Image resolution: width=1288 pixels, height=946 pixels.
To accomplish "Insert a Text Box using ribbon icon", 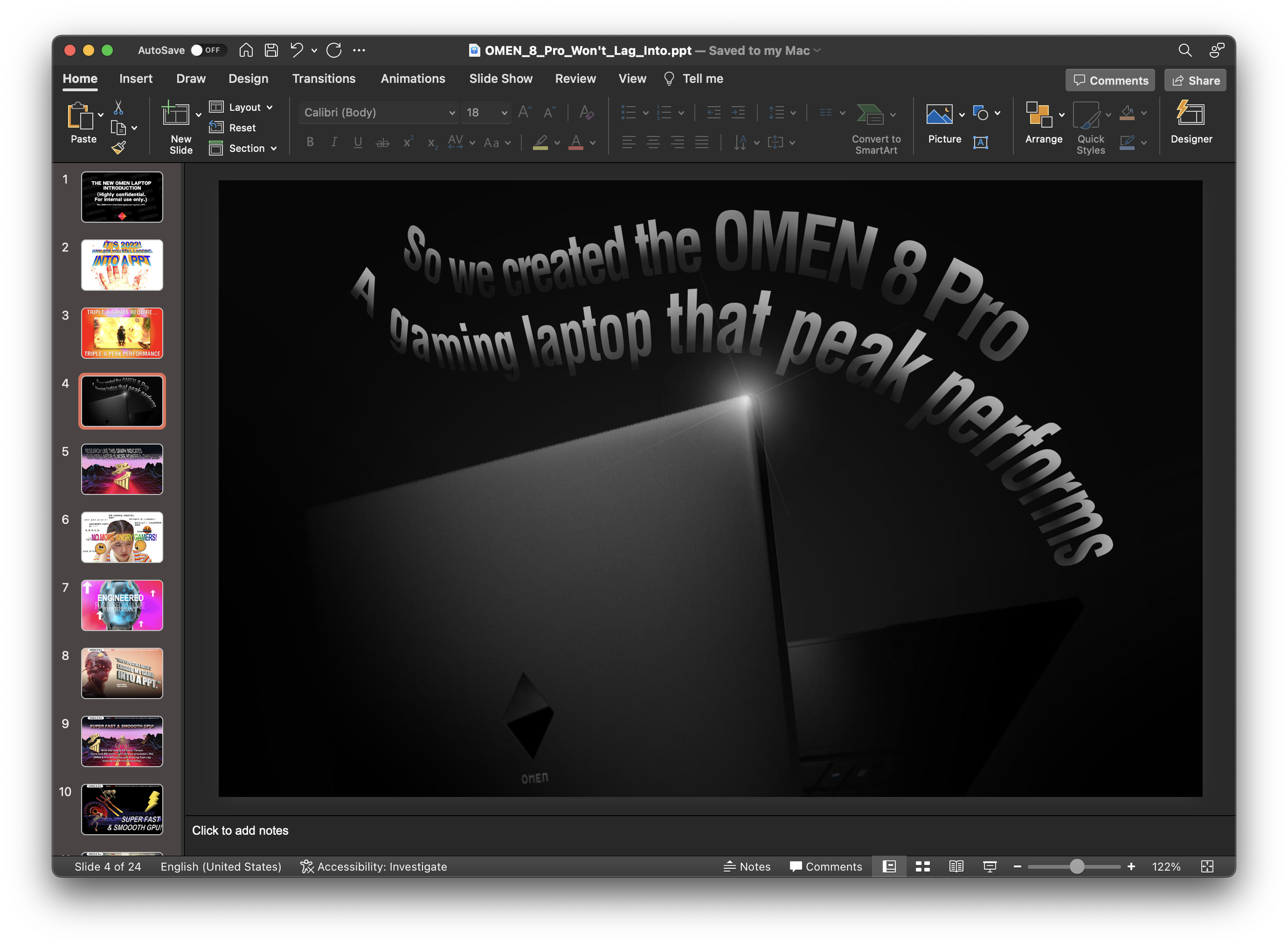I will [980, 143].
